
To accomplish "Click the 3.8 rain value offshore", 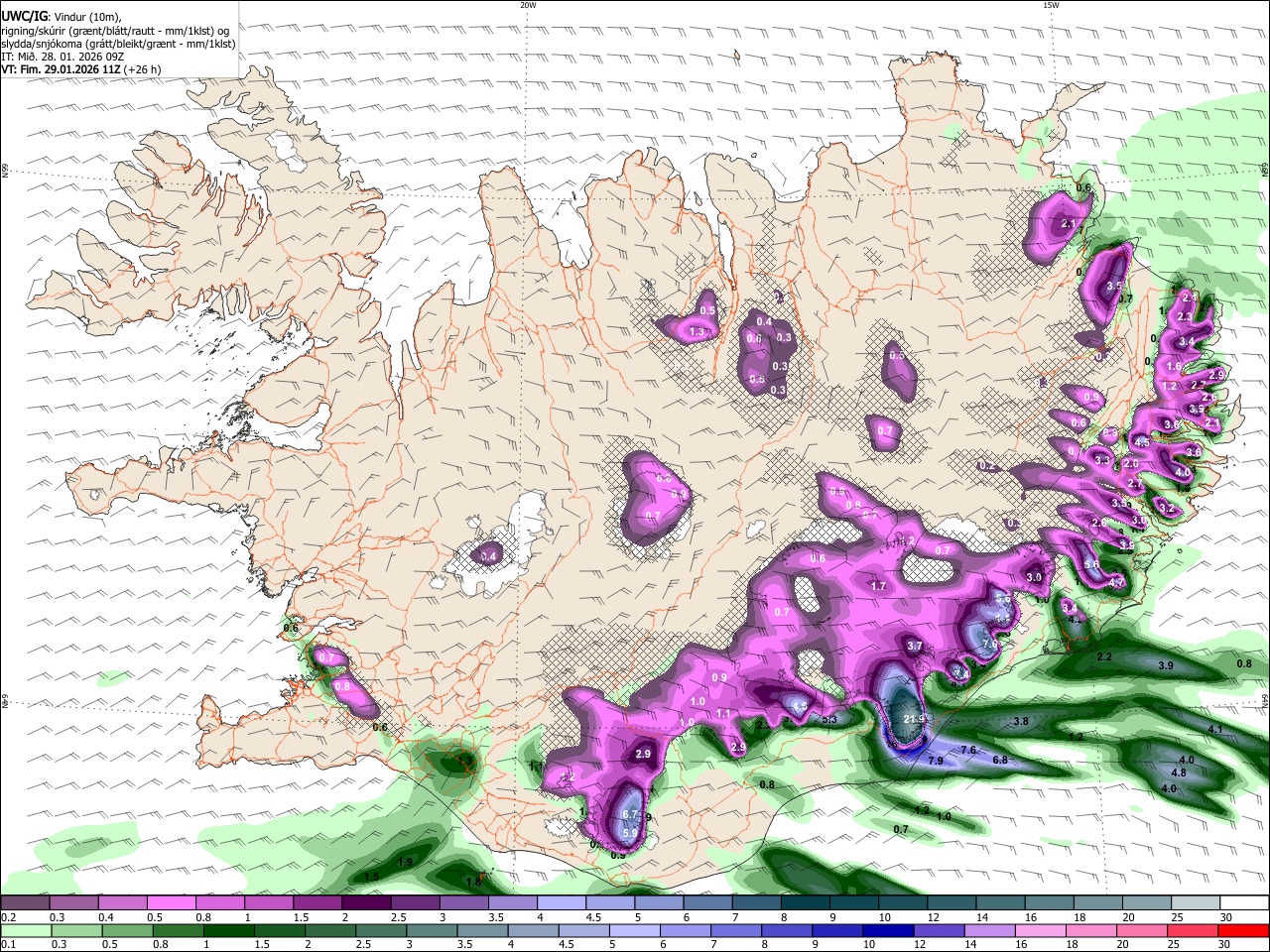I will click(x=1020, y=722).
